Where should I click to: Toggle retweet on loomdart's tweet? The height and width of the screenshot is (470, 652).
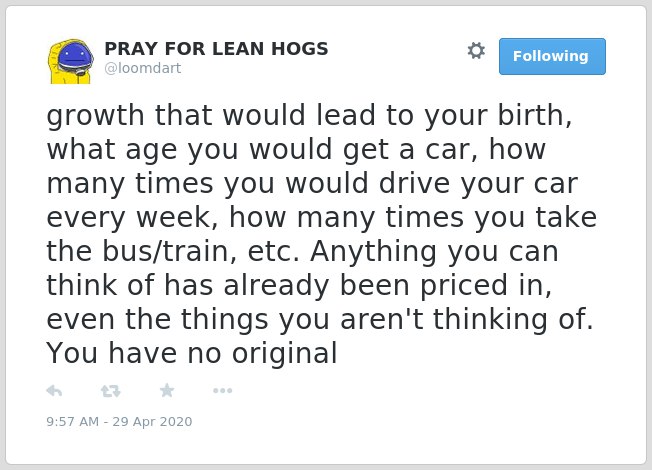[x=111, y=391]
